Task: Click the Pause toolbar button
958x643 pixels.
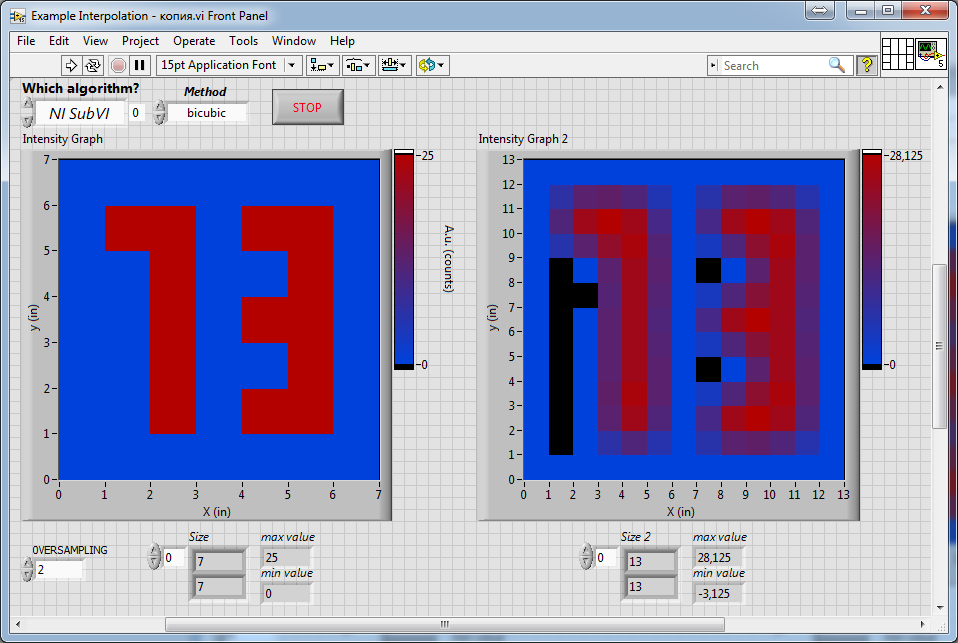Action: point(140,65)
